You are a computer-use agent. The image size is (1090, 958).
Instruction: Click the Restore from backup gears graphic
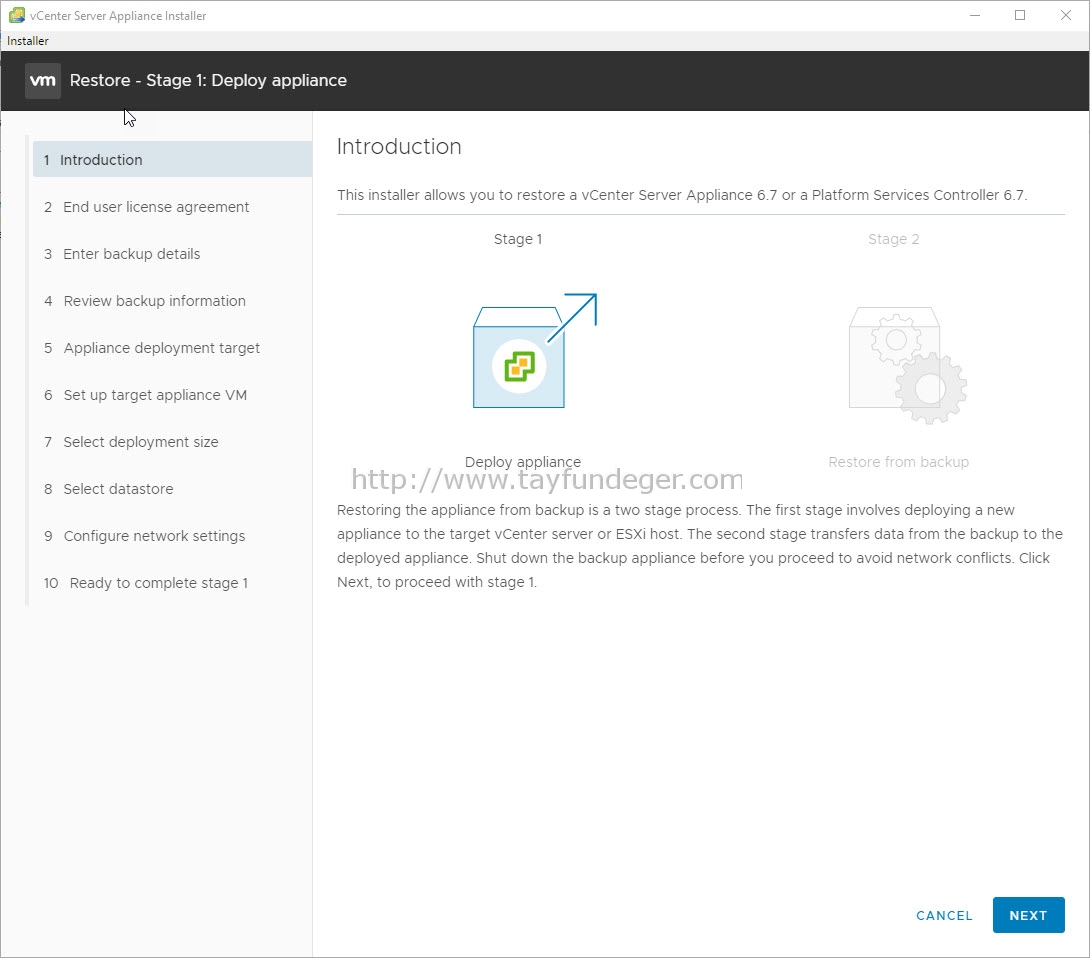pyautogui.click(x=907, y=365)
